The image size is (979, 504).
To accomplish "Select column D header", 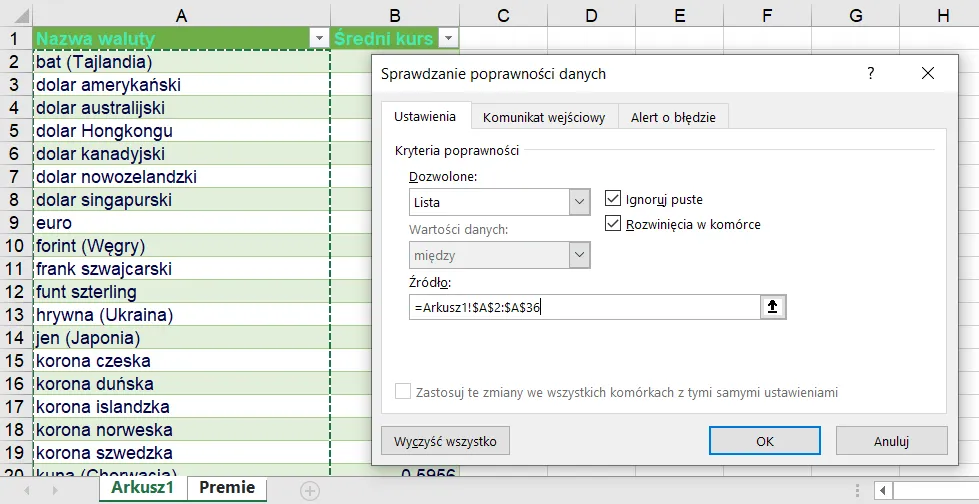I will click(x=591, y=16).
